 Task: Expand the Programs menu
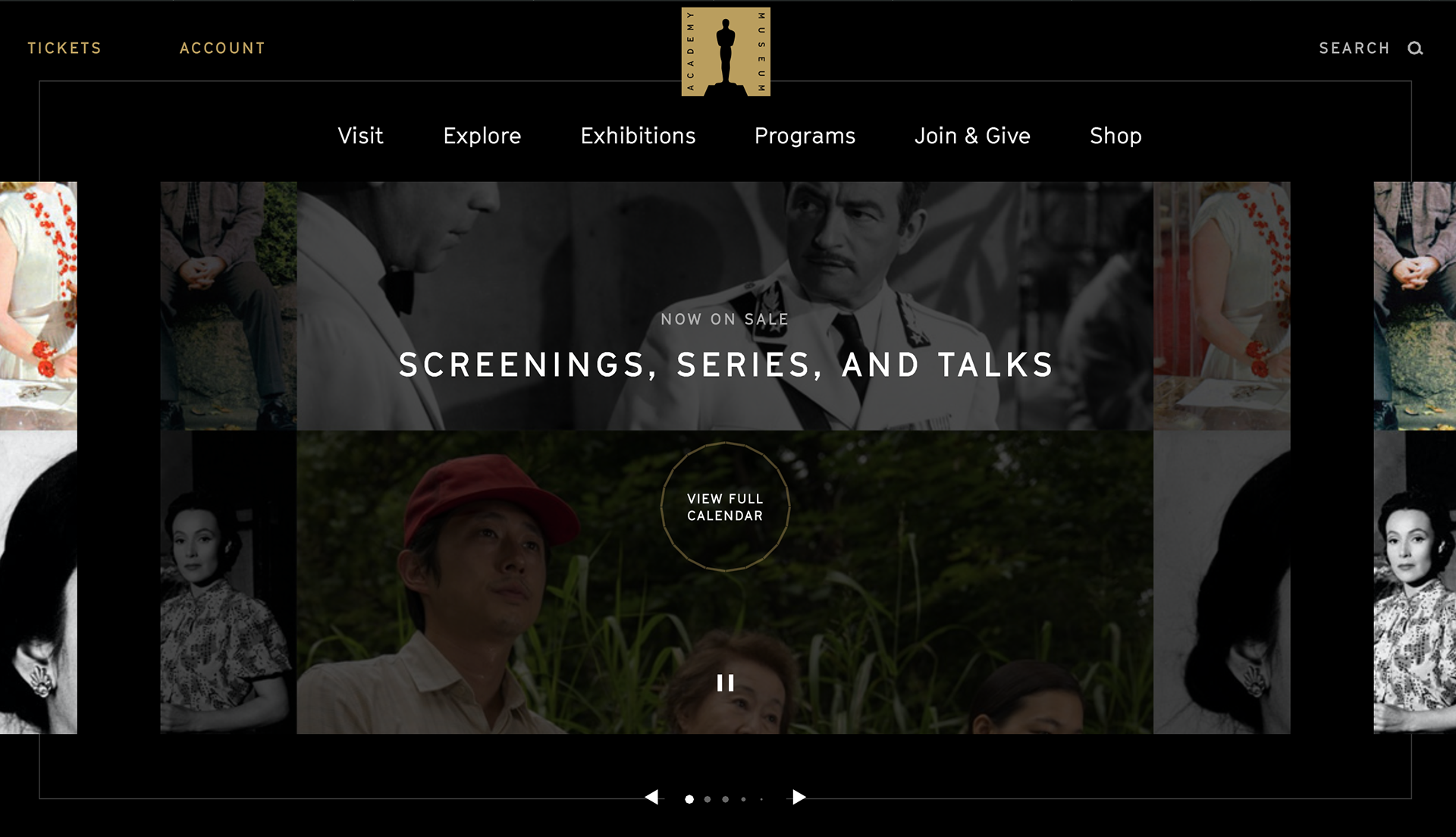click(805, 136)
